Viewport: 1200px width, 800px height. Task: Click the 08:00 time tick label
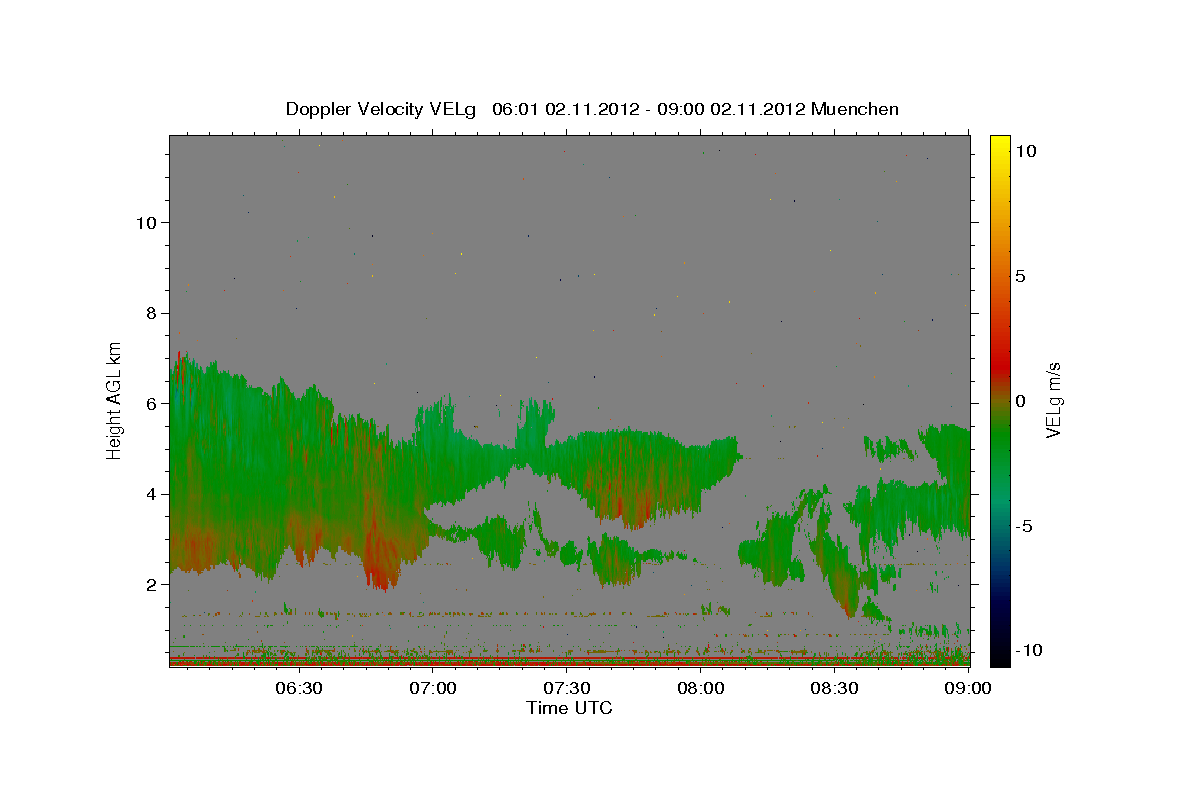pos(701,688)
